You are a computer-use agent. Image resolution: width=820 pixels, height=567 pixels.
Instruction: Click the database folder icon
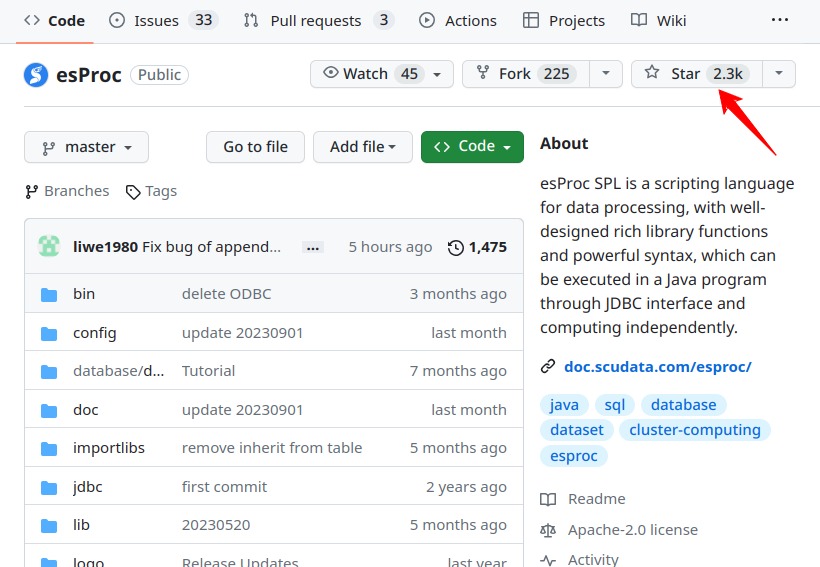click(x=49, y=371)
